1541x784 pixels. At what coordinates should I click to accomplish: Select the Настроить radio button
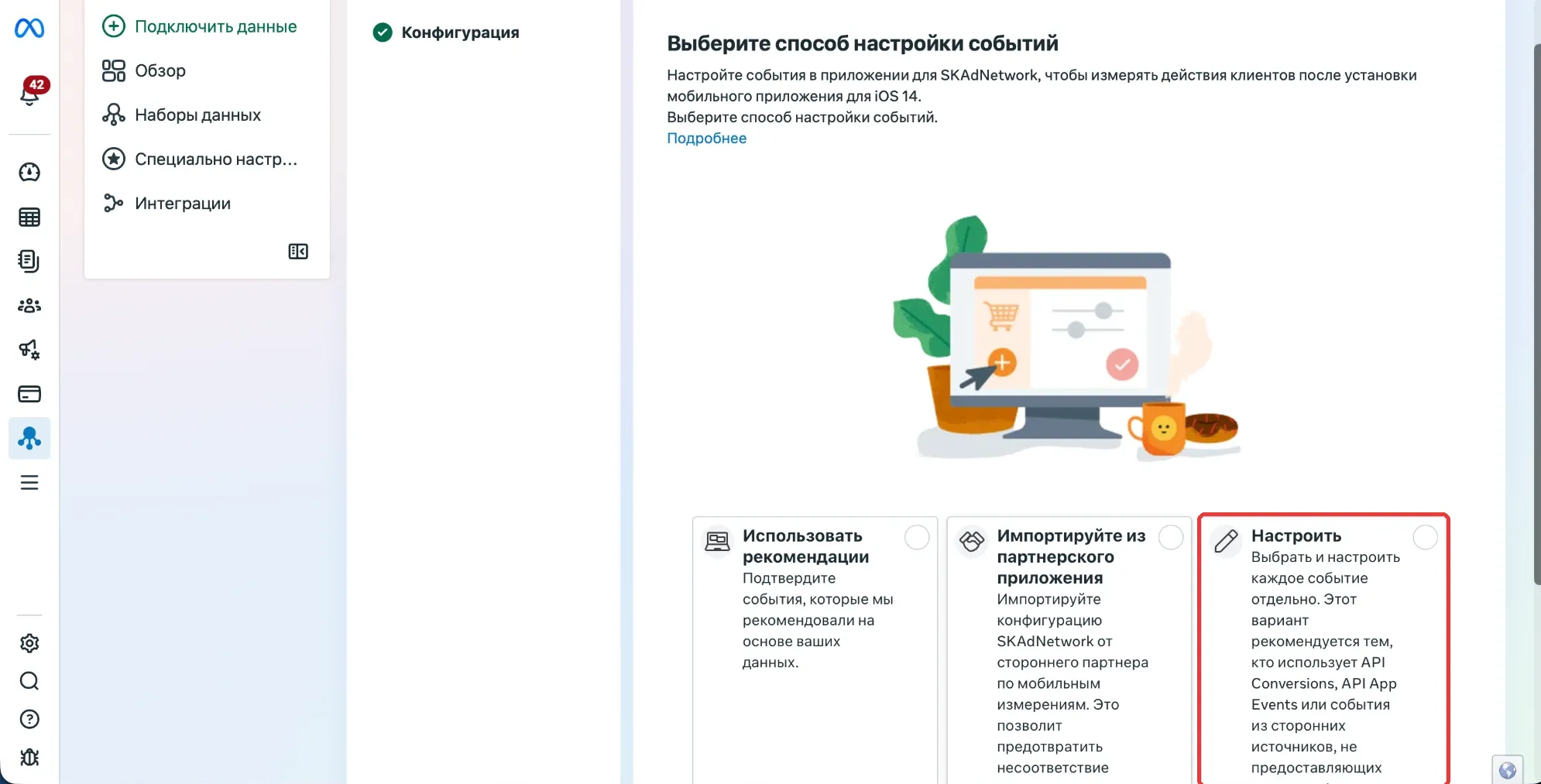coord(1425,537)
